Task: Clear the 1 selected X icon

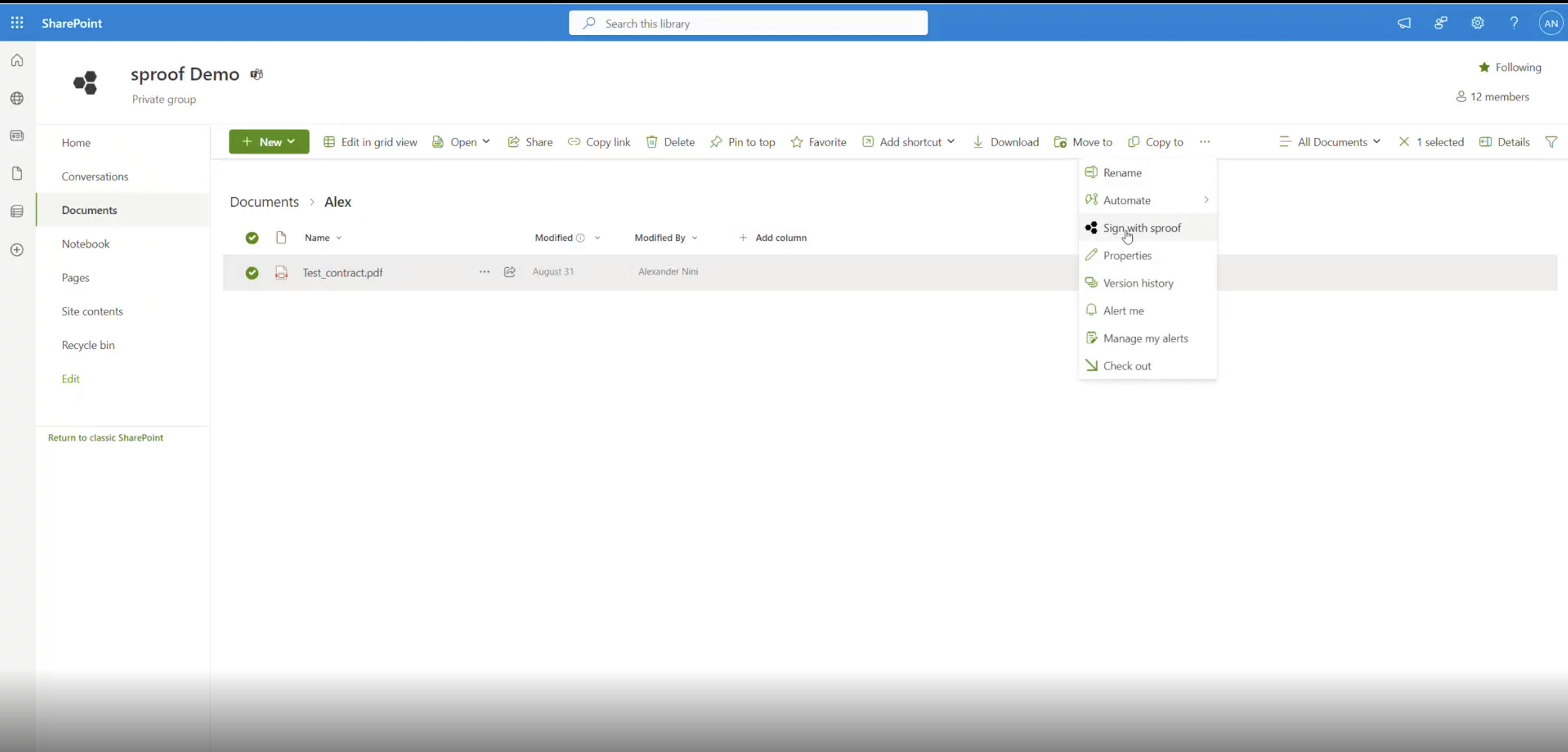Action: tap(1404, 142)
